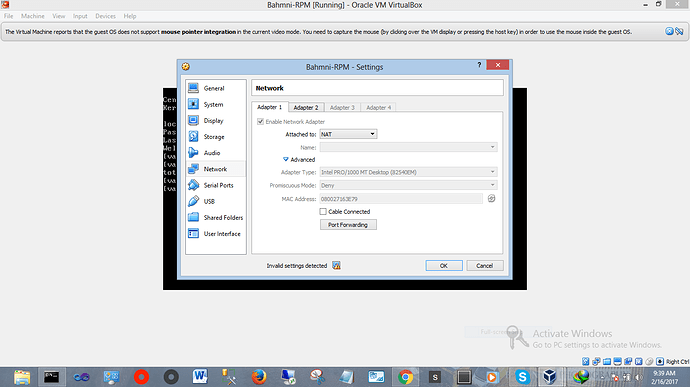
Task: Collapse the Advanced section triangle
Action: tap(286, 159)
